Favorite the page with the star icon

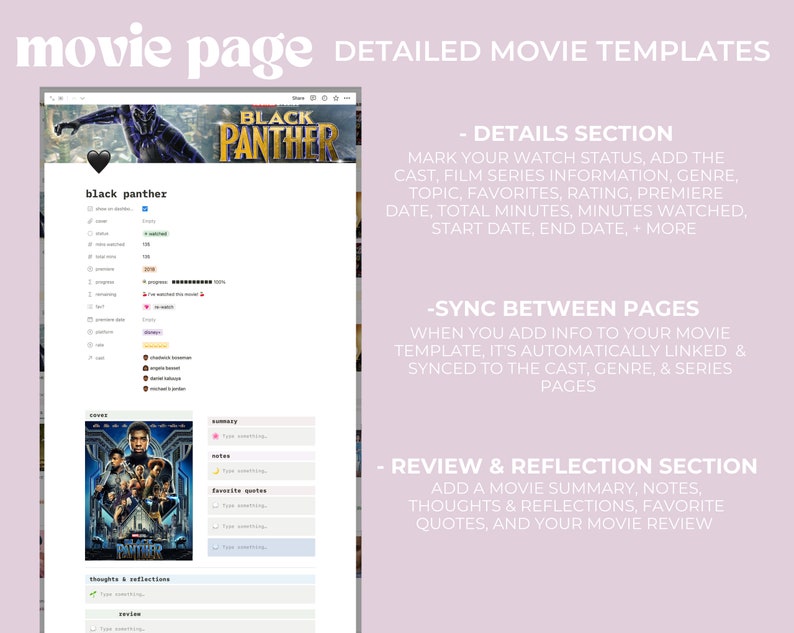(336, 98)
